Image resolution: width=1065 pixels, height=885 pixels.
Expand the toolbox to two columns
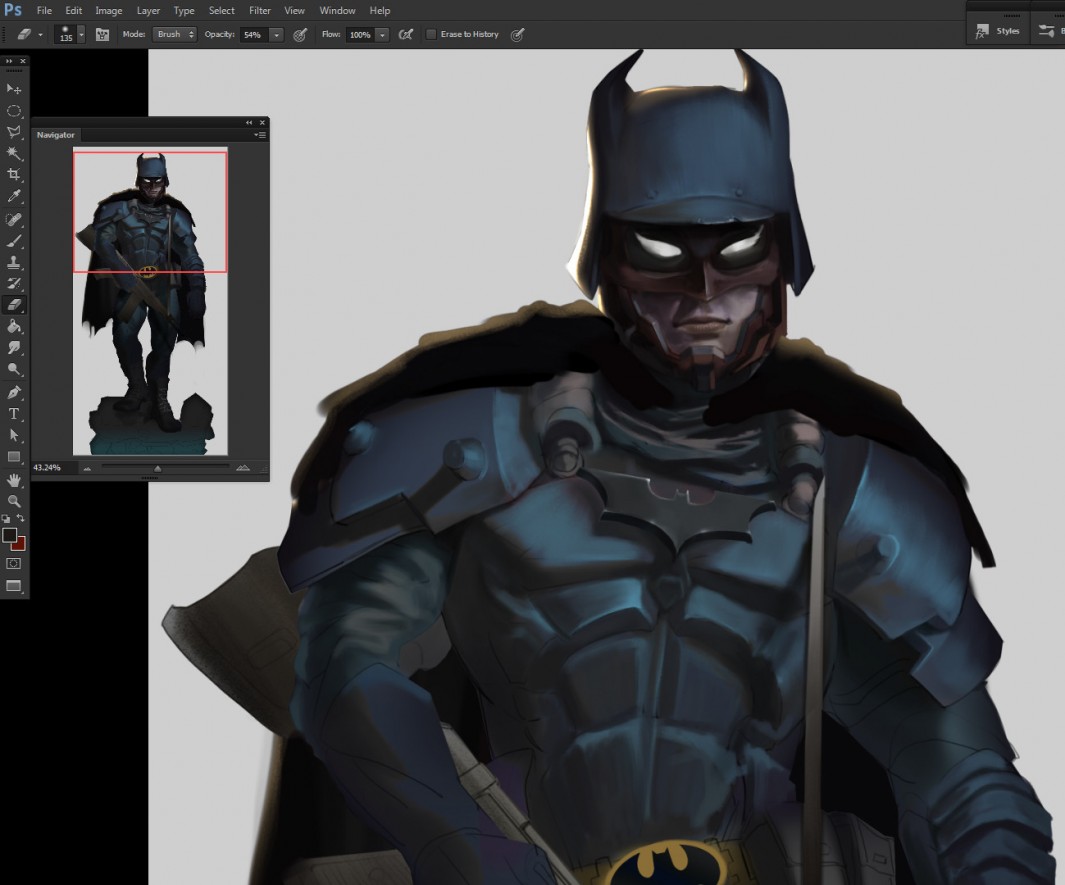9,61
